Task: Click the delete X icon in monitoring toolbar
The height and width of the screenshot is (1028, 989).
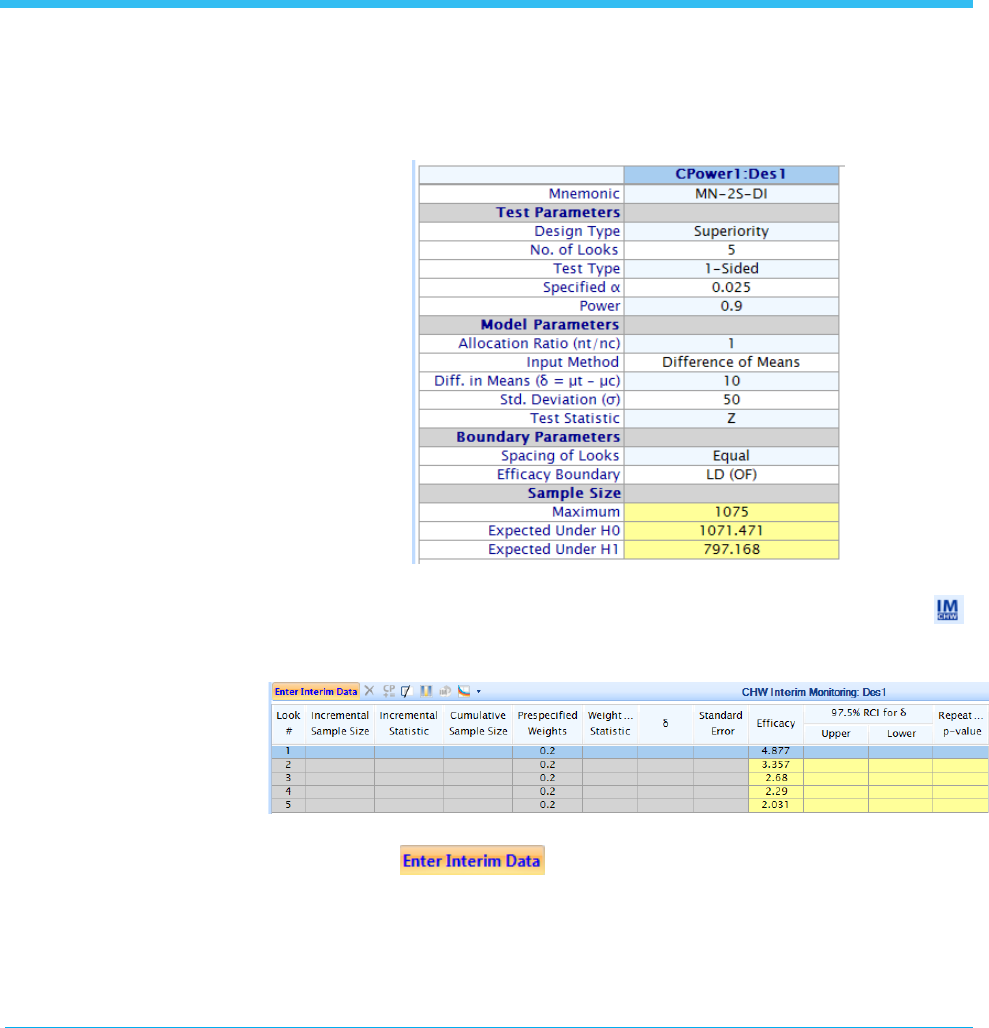Action: click(370, 691)
